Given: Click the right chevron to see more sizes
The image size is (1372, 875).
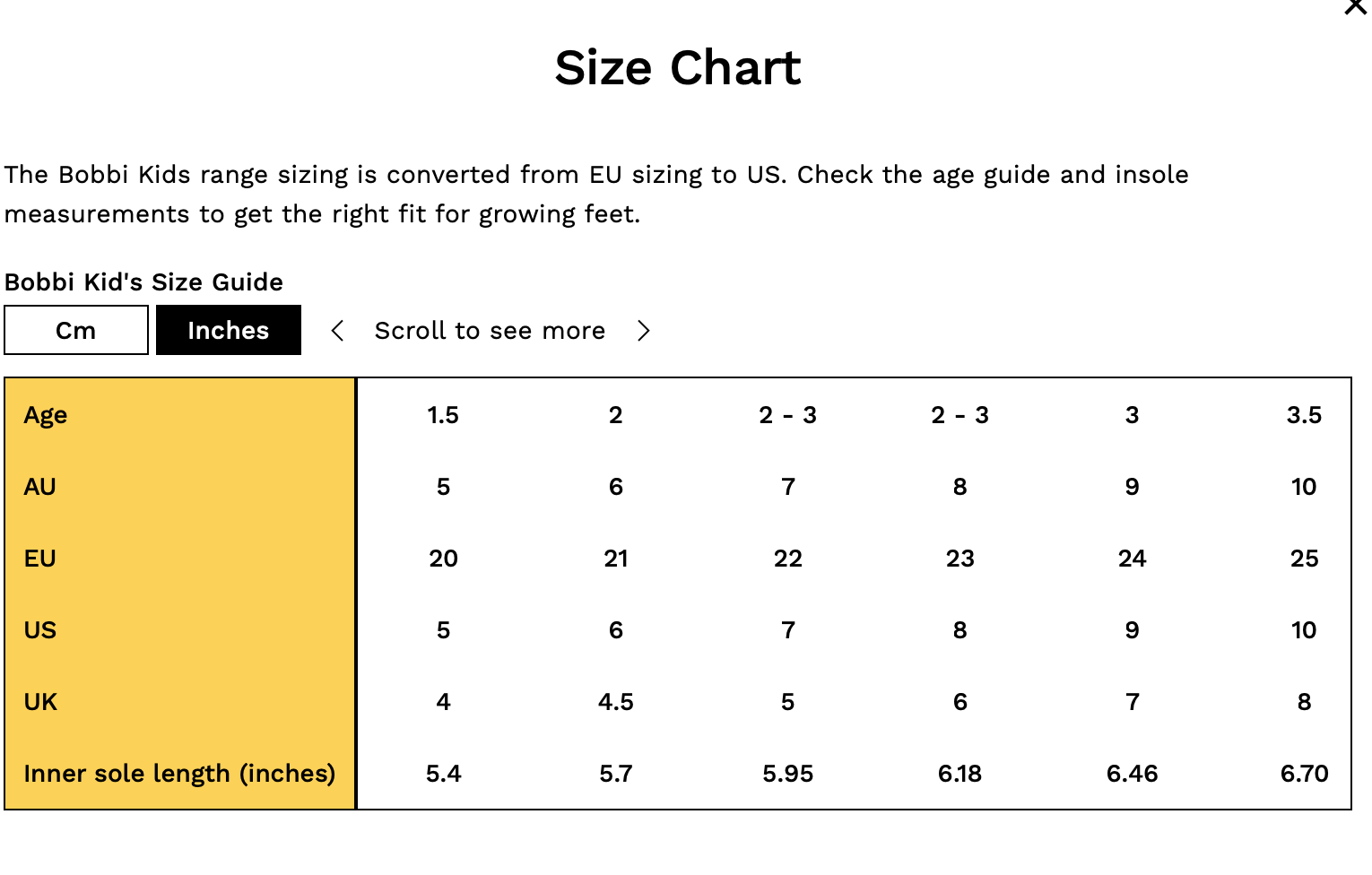Looking at the screenshot, I should (643, 331).
